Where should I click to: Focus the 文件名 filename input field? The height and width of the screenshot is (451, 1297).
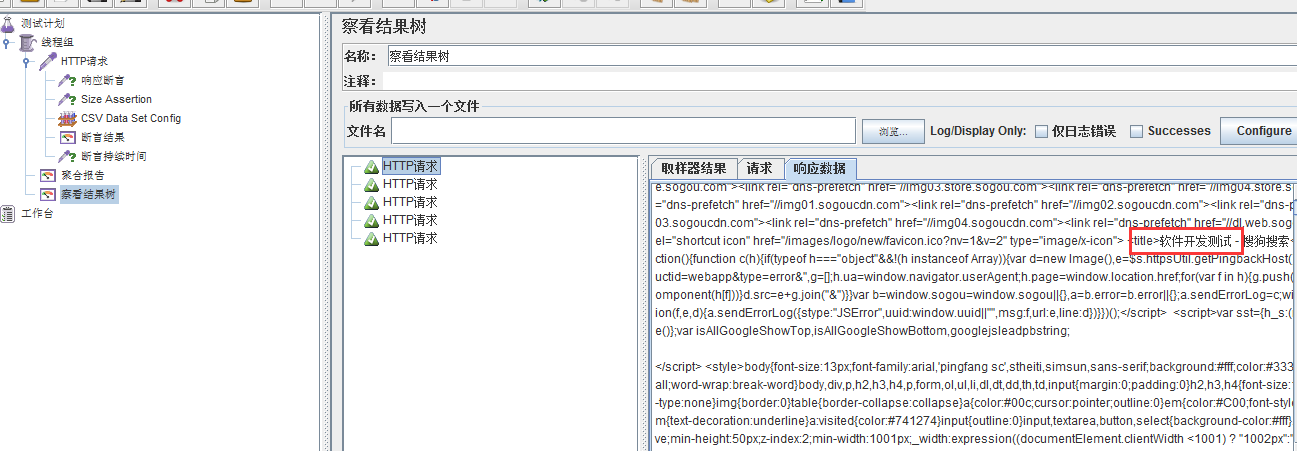(x=622, y=131)
